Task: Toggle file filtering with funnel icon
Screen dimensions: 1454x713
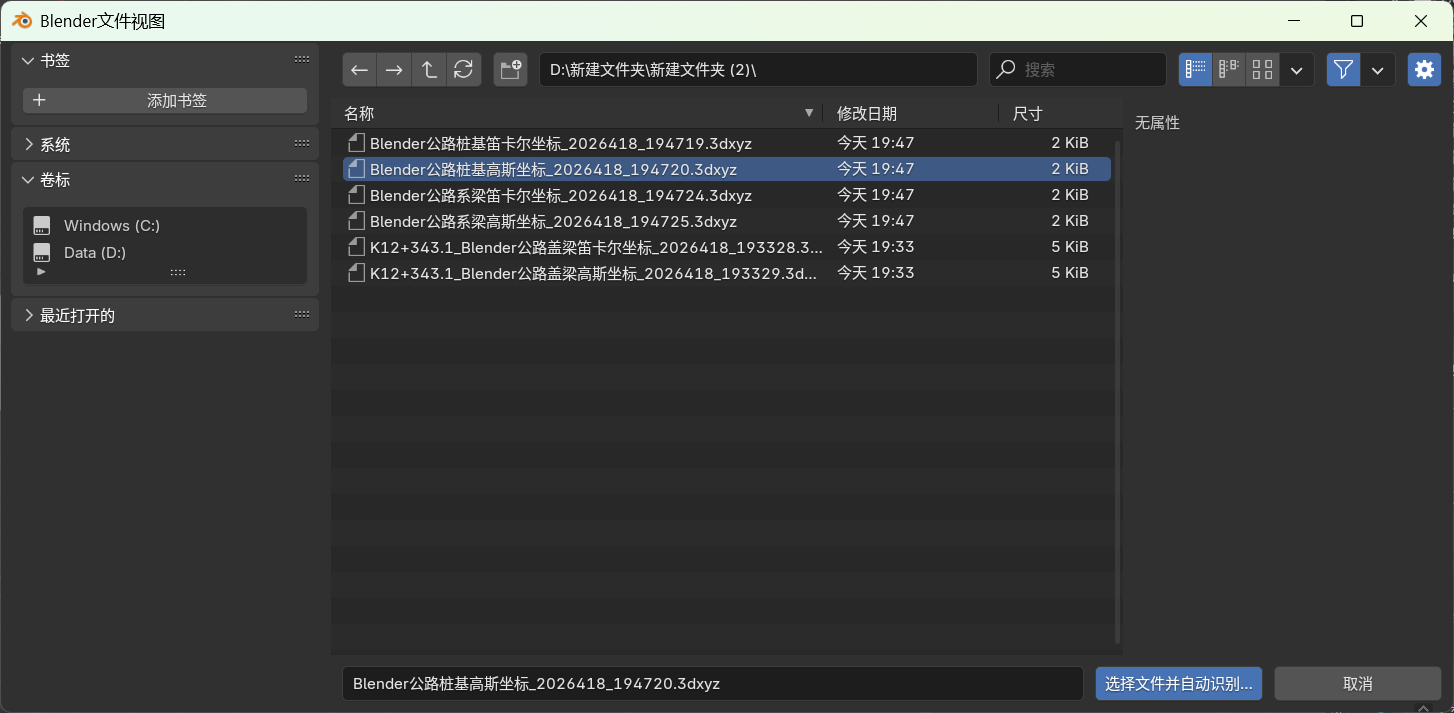Action: [1343, 70]
